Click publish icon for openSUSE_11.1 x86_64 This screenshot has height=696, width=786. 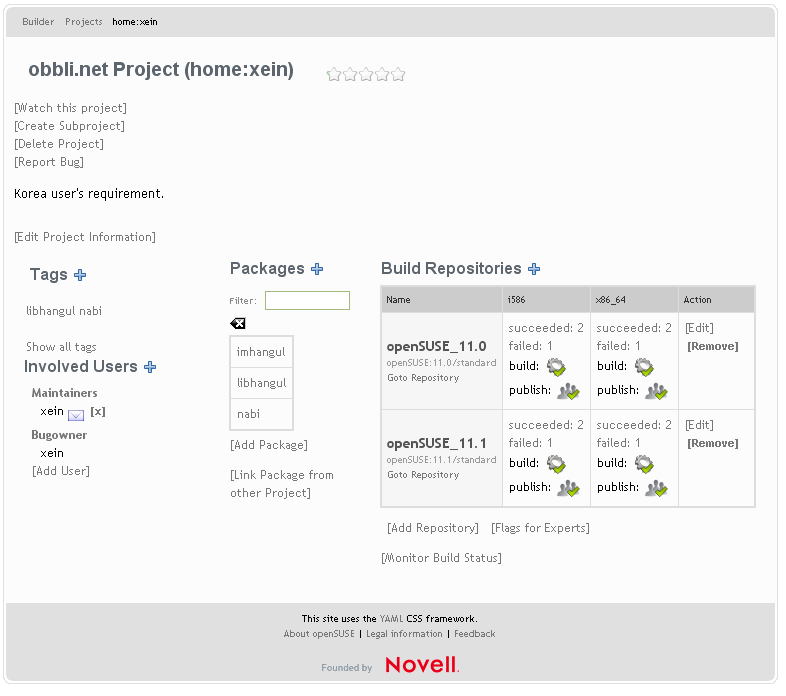[656, 488]
